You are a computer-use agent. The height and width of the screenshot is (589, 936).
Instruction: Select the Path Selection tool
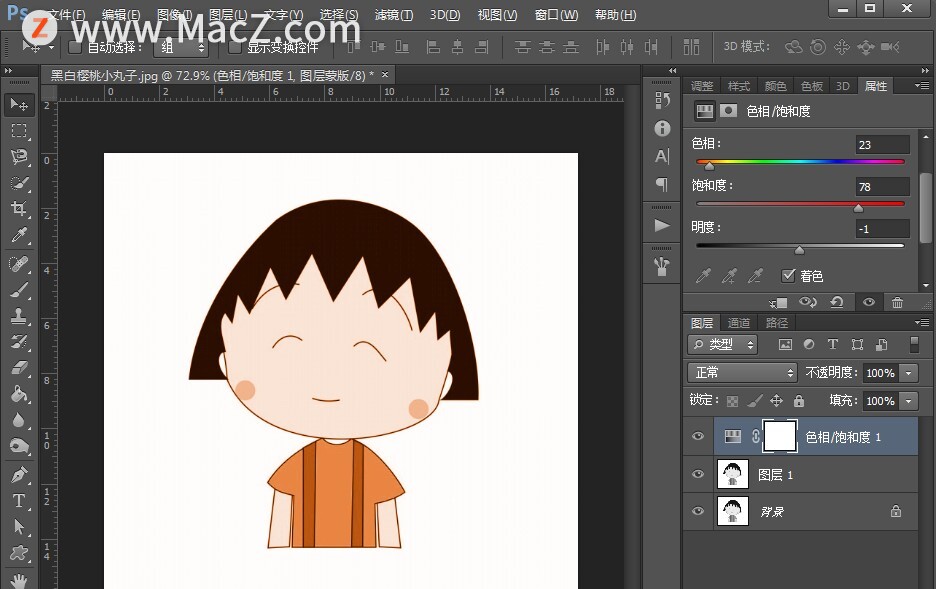(x=19, y=526)
